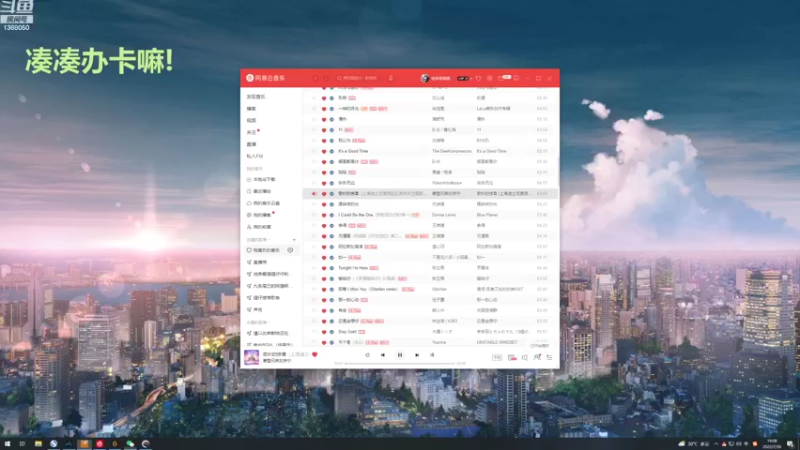
Task: Open the volume speaker control
Action: (525, 358)
